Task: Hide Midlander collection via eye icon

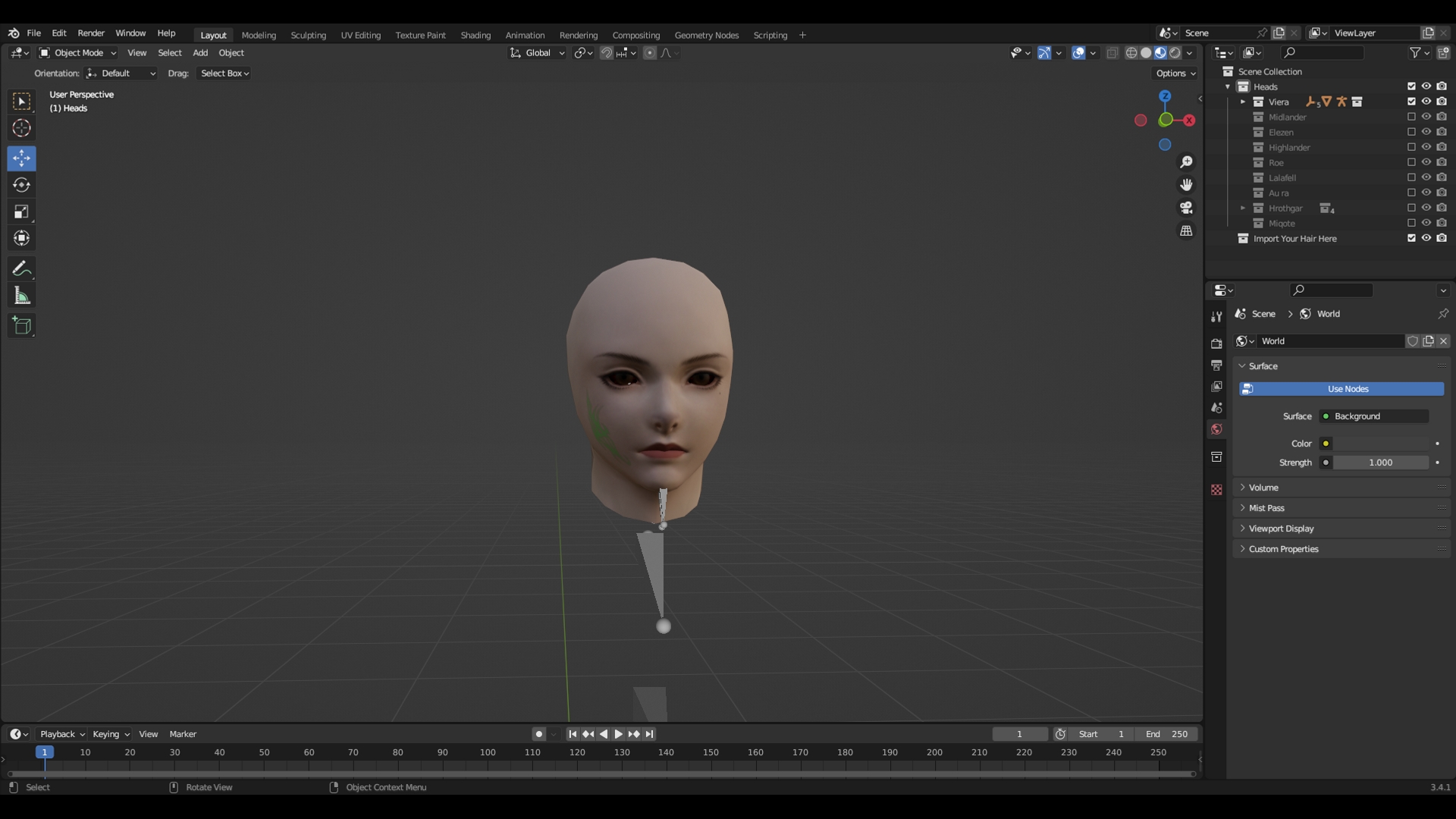Action: click(1426, 117)
